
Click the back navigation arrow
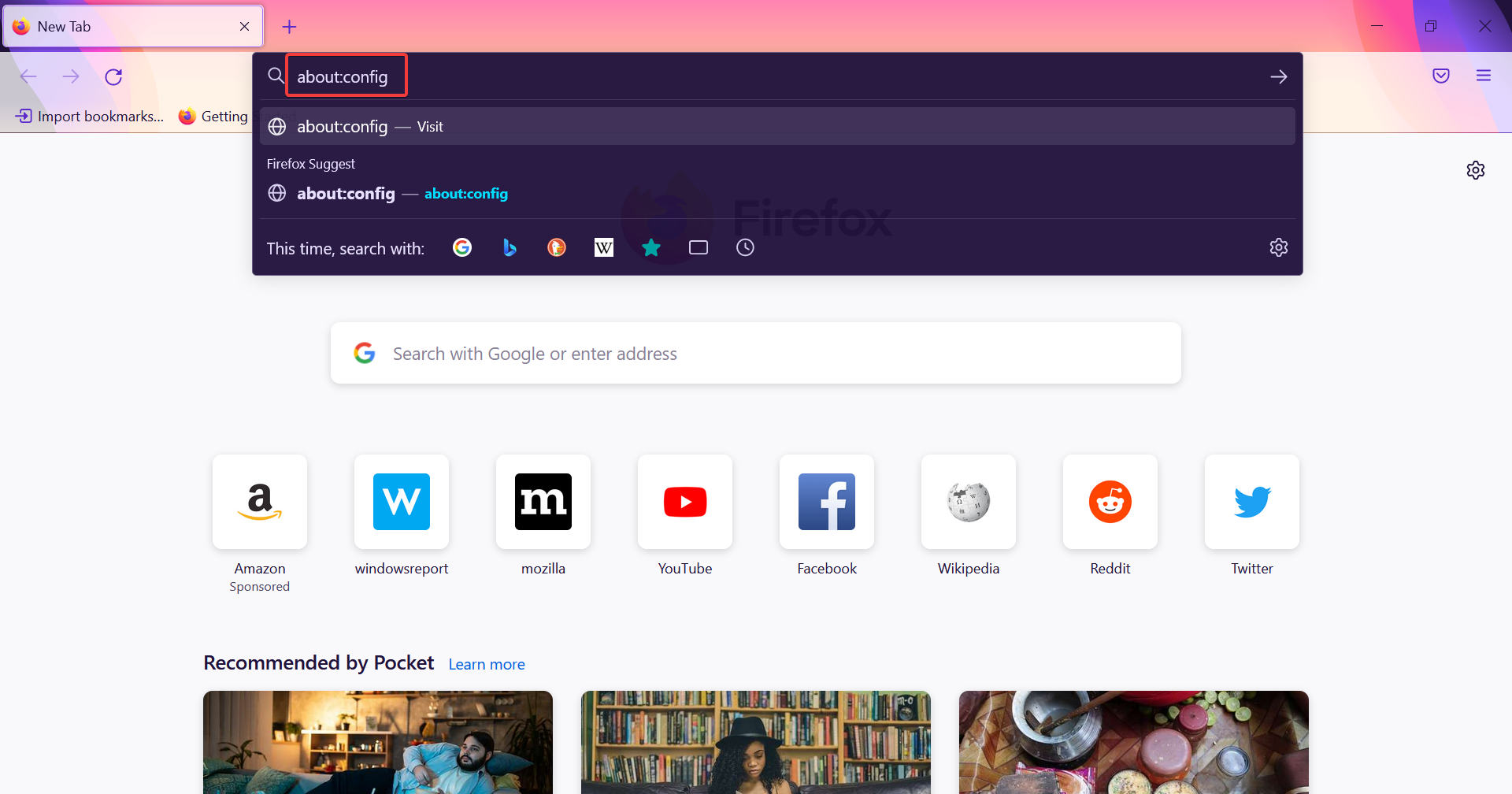click(x=28, y=76)
